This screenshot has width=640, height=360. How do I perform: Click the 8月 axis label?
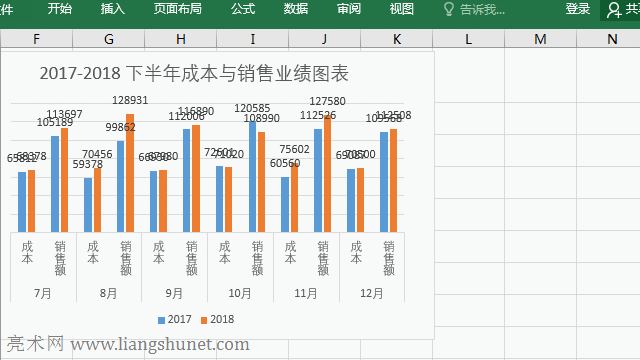coord(109,293)
